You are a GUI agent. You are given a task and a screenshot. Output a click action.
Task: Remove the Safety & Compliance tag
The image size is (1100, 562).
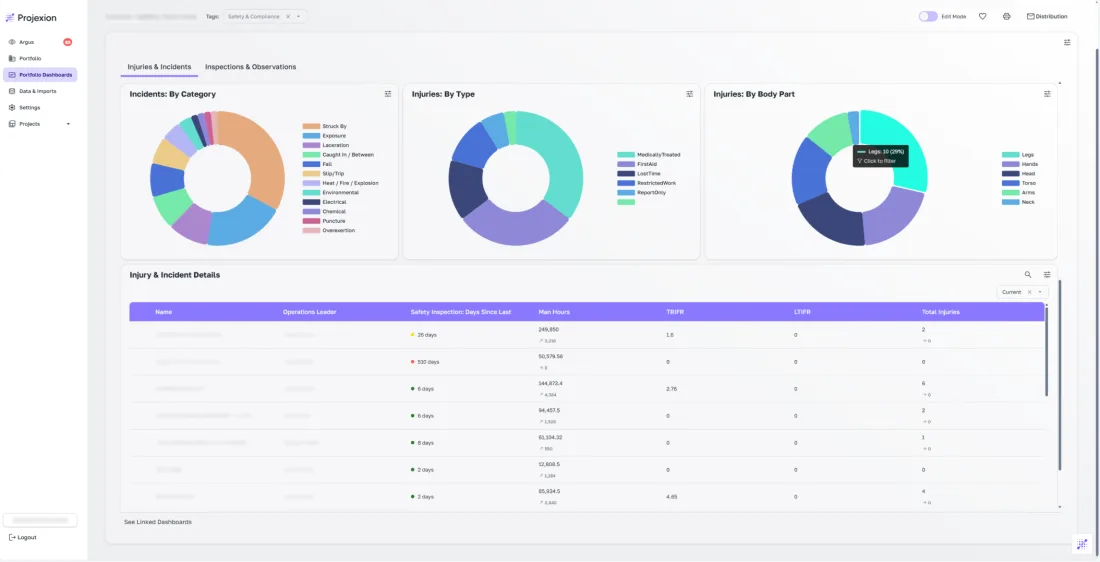coord(288,16)
